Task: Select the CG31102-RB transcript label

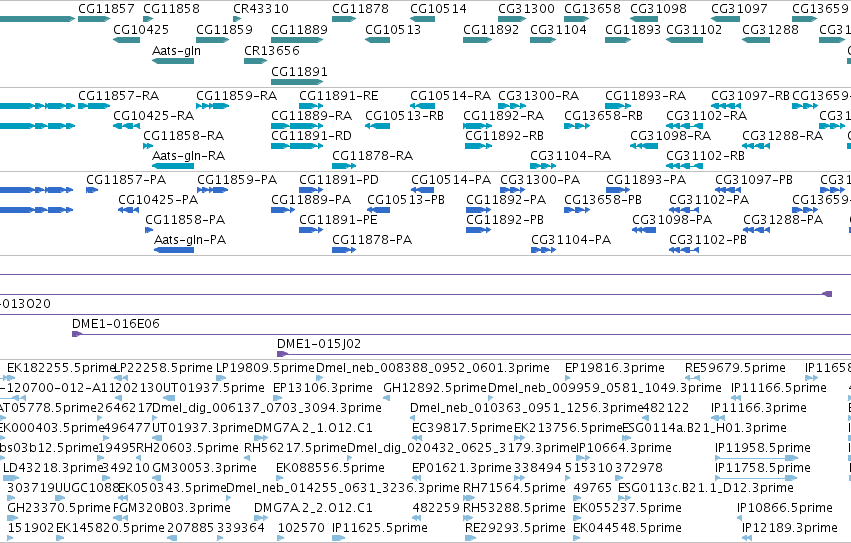Action: [706, 156]
